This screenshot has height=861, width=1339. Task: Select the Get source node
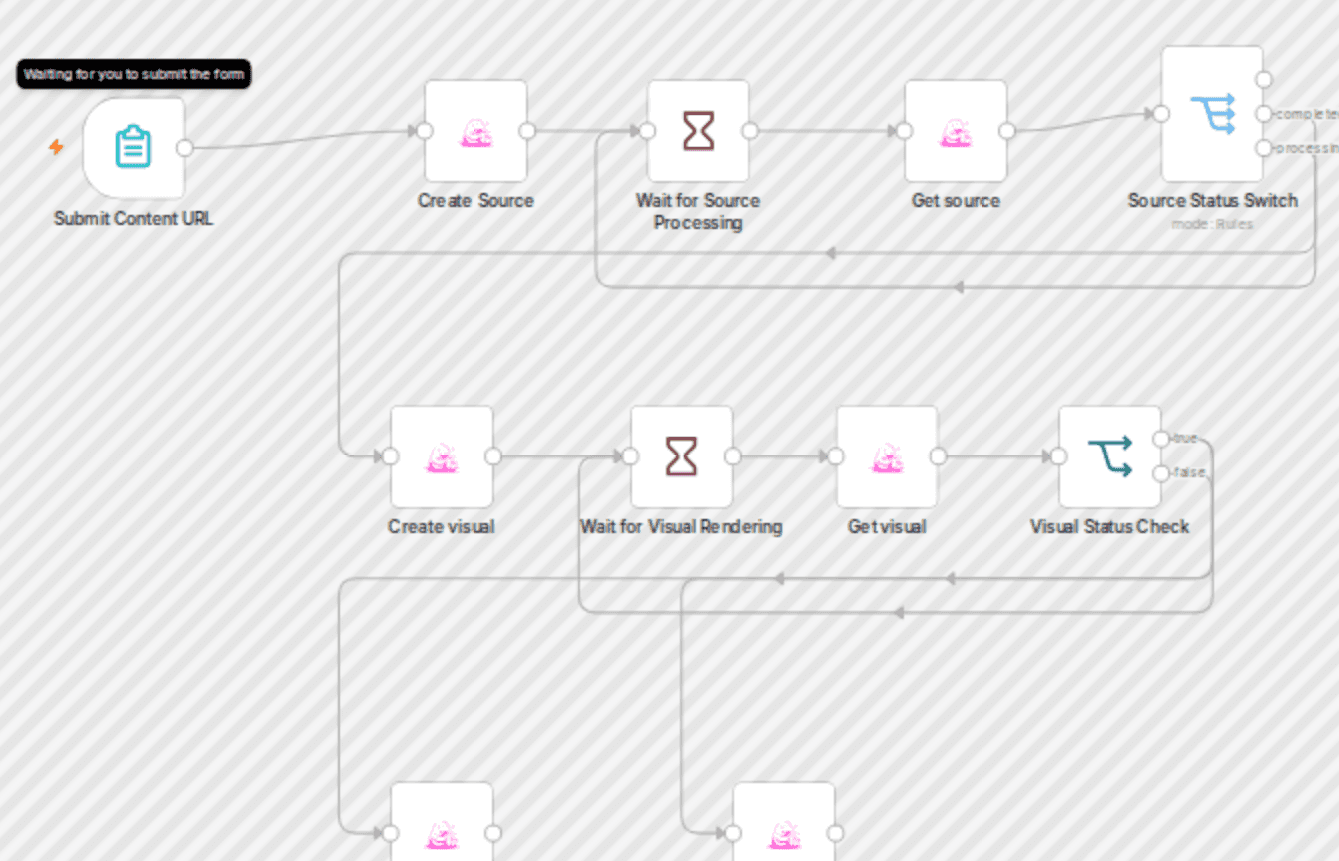click(956, 131)
